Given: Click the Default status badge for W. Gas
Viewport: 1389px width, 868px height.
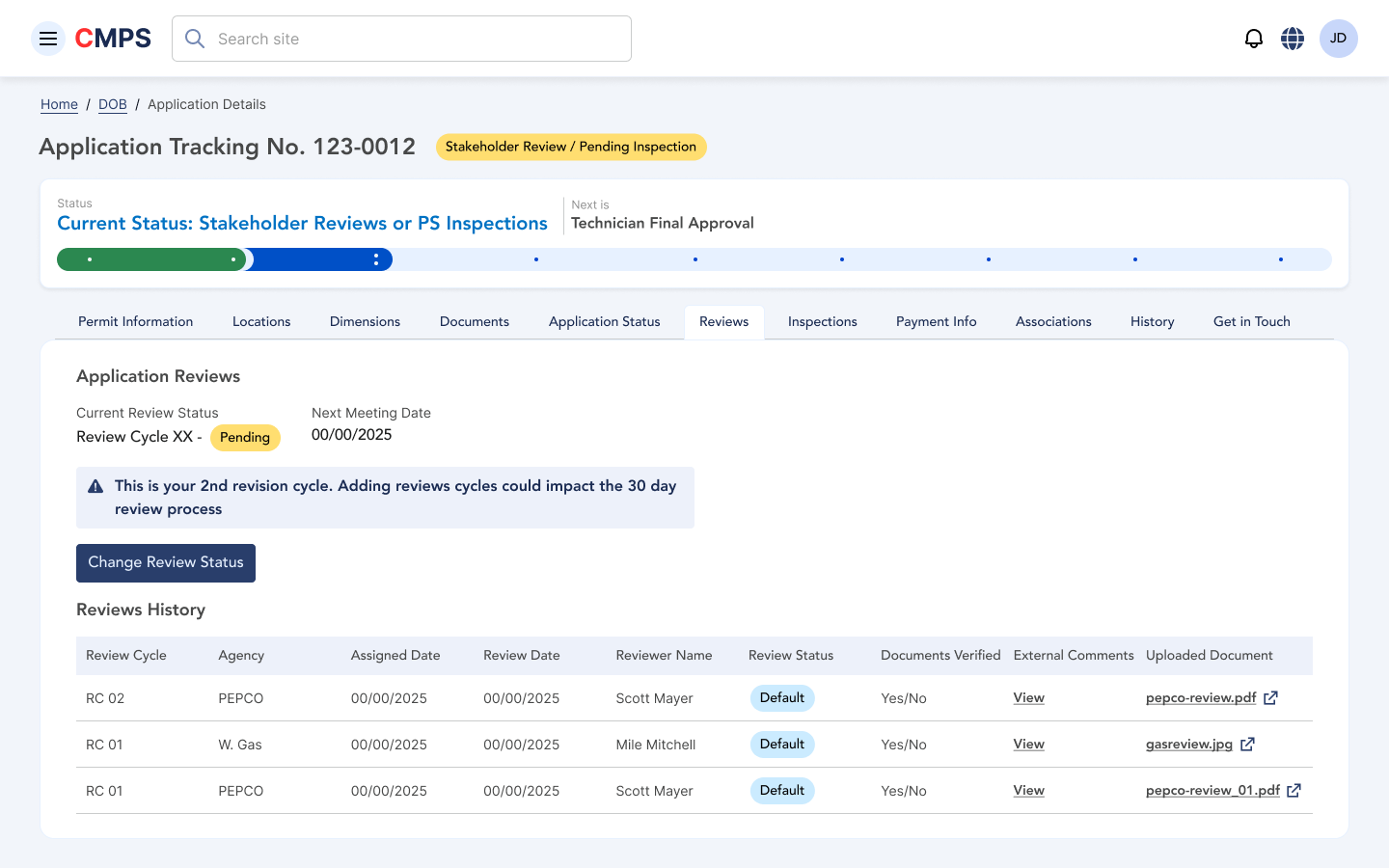Looking at the screenshot, I should (x=781, y=745).
